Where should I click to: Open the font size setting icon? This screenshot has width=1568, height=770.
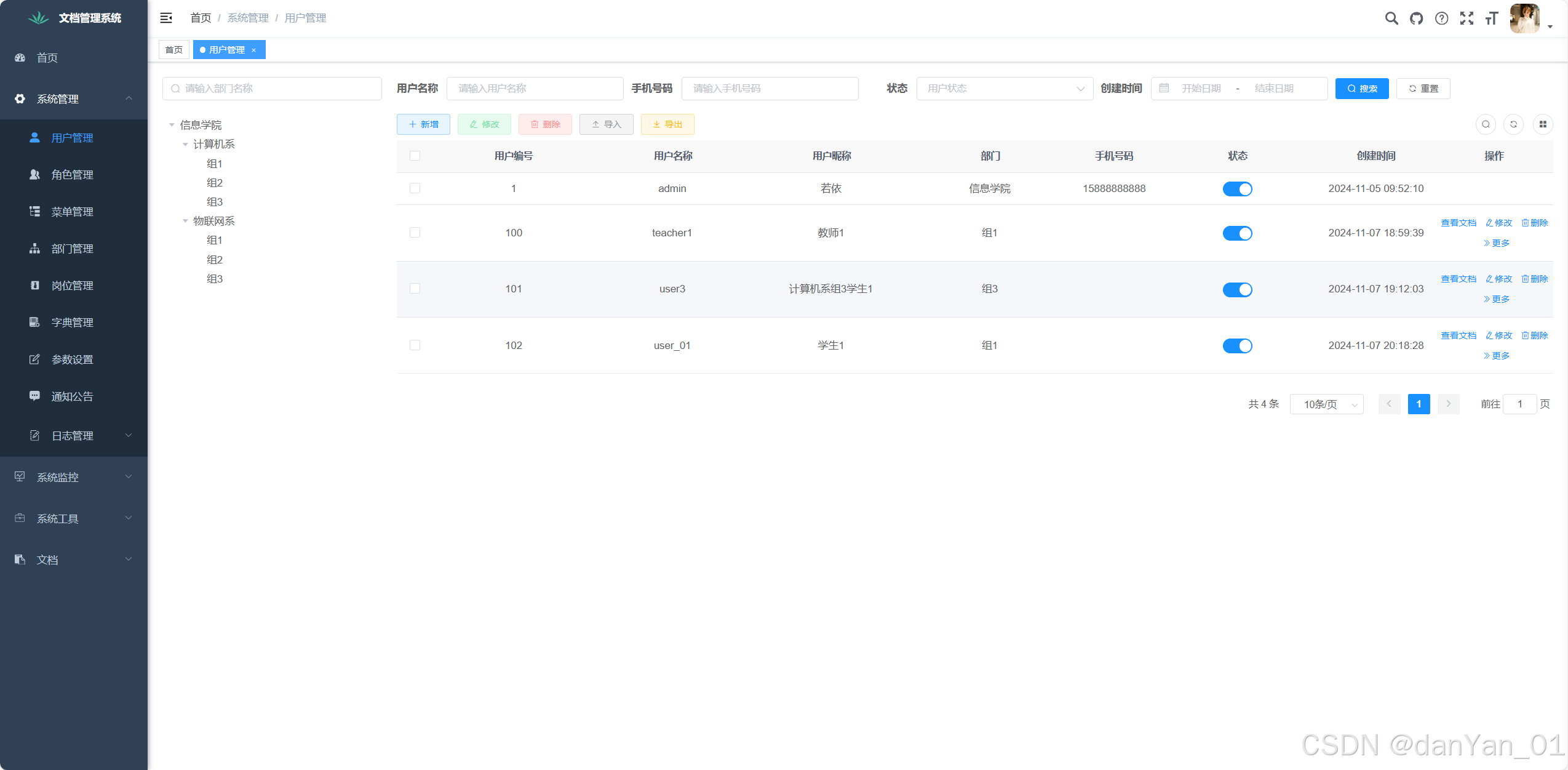1491,18
